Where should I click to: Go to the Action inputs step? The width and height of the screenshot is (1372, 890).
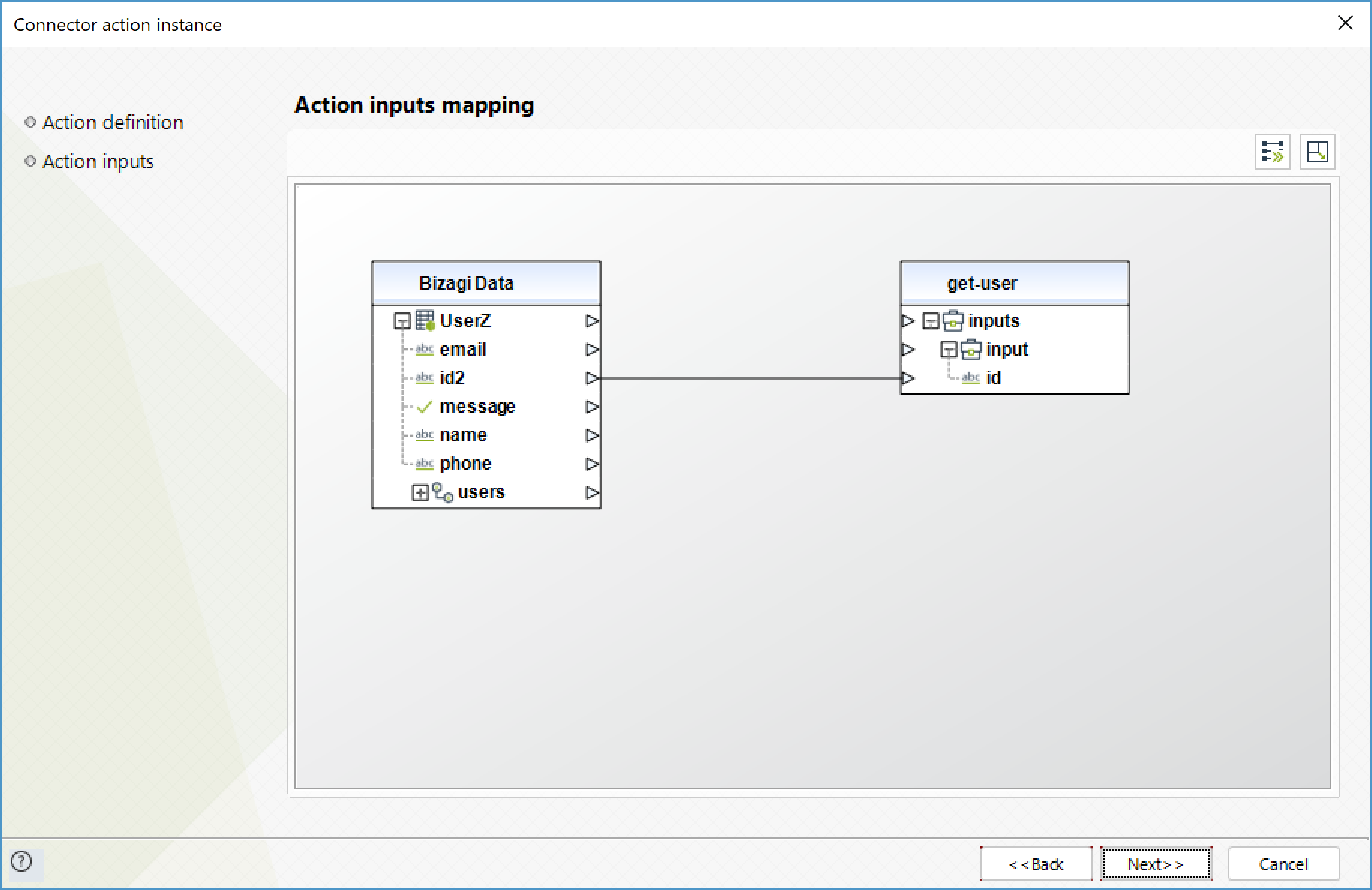pos(98,161)
